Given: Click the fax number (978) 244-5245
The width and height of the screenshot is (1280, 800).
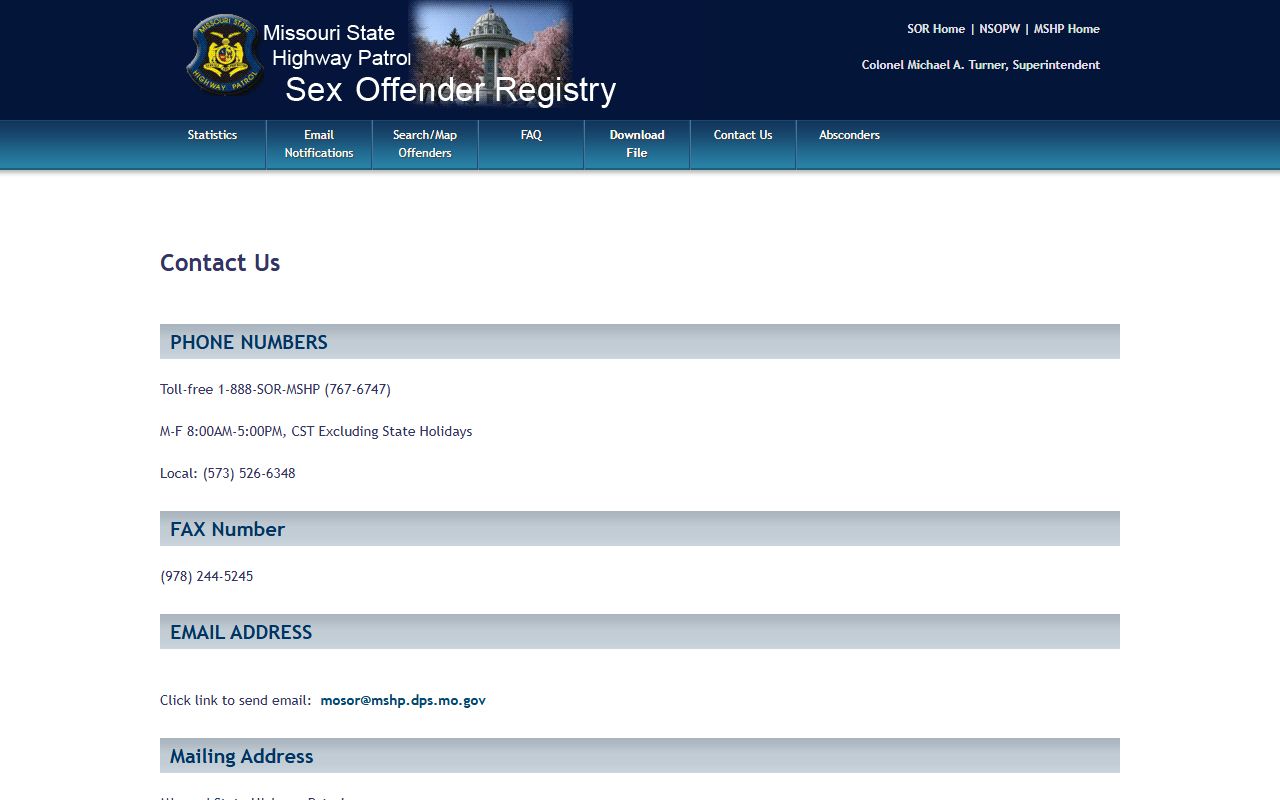Looking at the screenshot, I should click(x=207, y=576).
